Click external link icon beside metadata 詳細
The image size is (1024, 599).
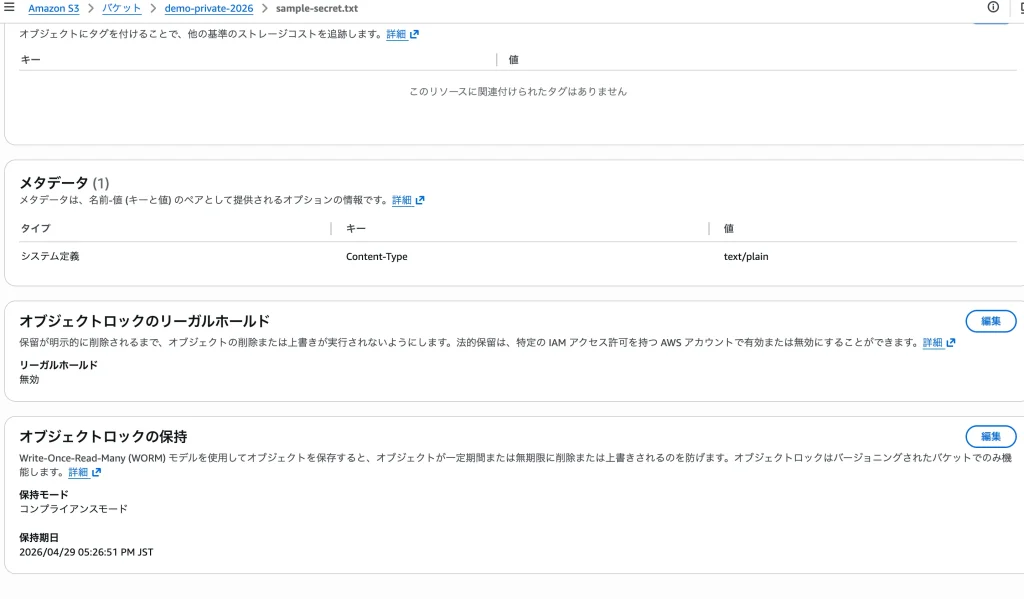click(x=420, y=200)
